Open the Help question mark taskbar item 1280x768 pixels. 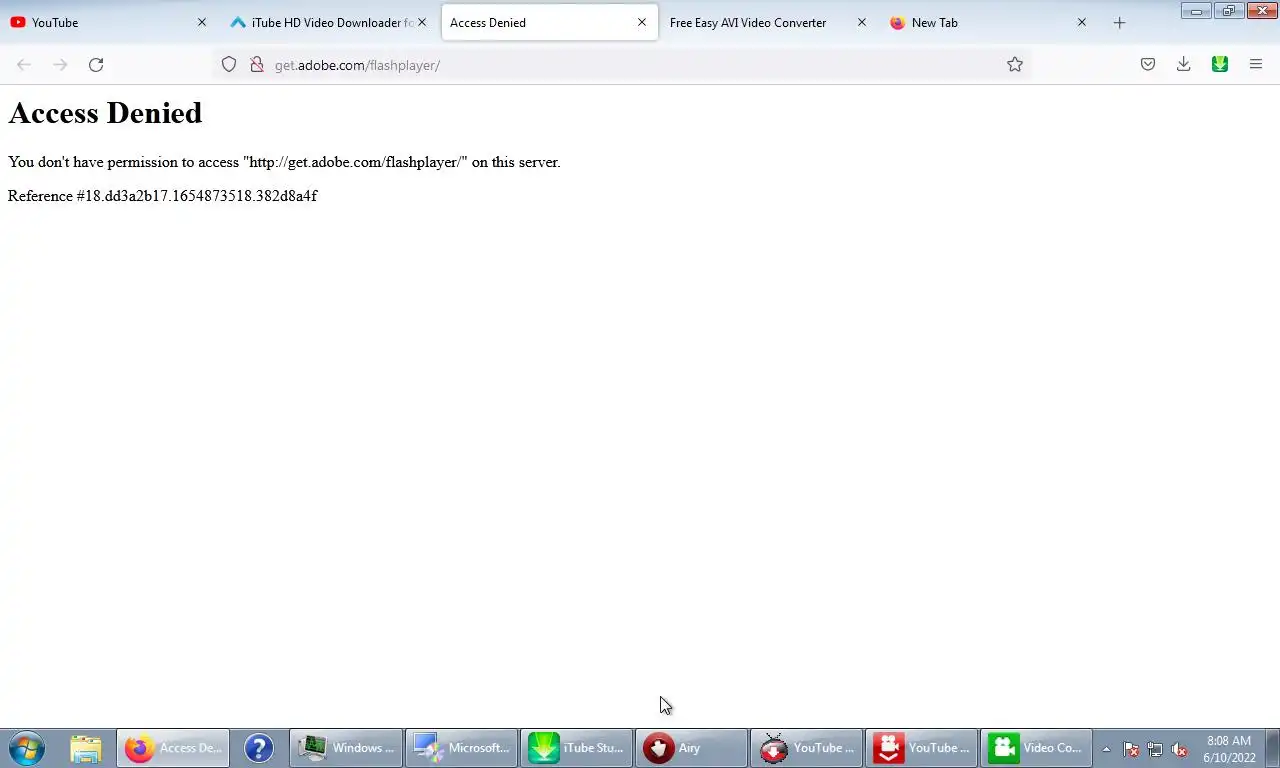(259, 748)
